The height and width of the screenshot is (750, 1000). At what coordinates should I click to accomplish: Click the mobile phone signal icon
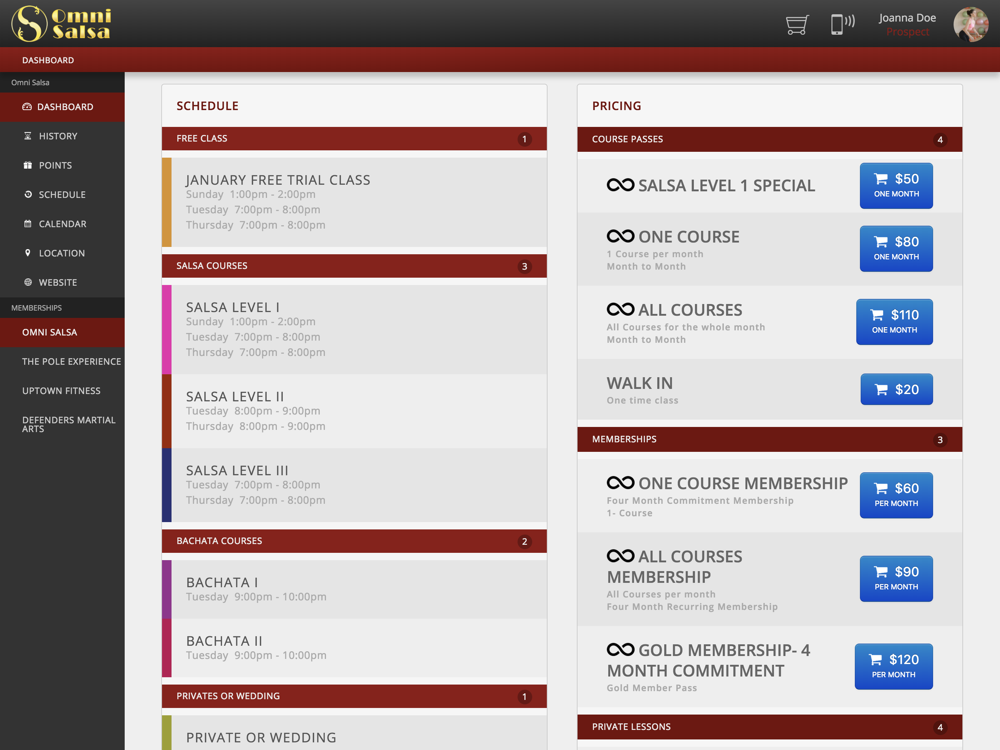pyautogui.click(x=842, y=24)
